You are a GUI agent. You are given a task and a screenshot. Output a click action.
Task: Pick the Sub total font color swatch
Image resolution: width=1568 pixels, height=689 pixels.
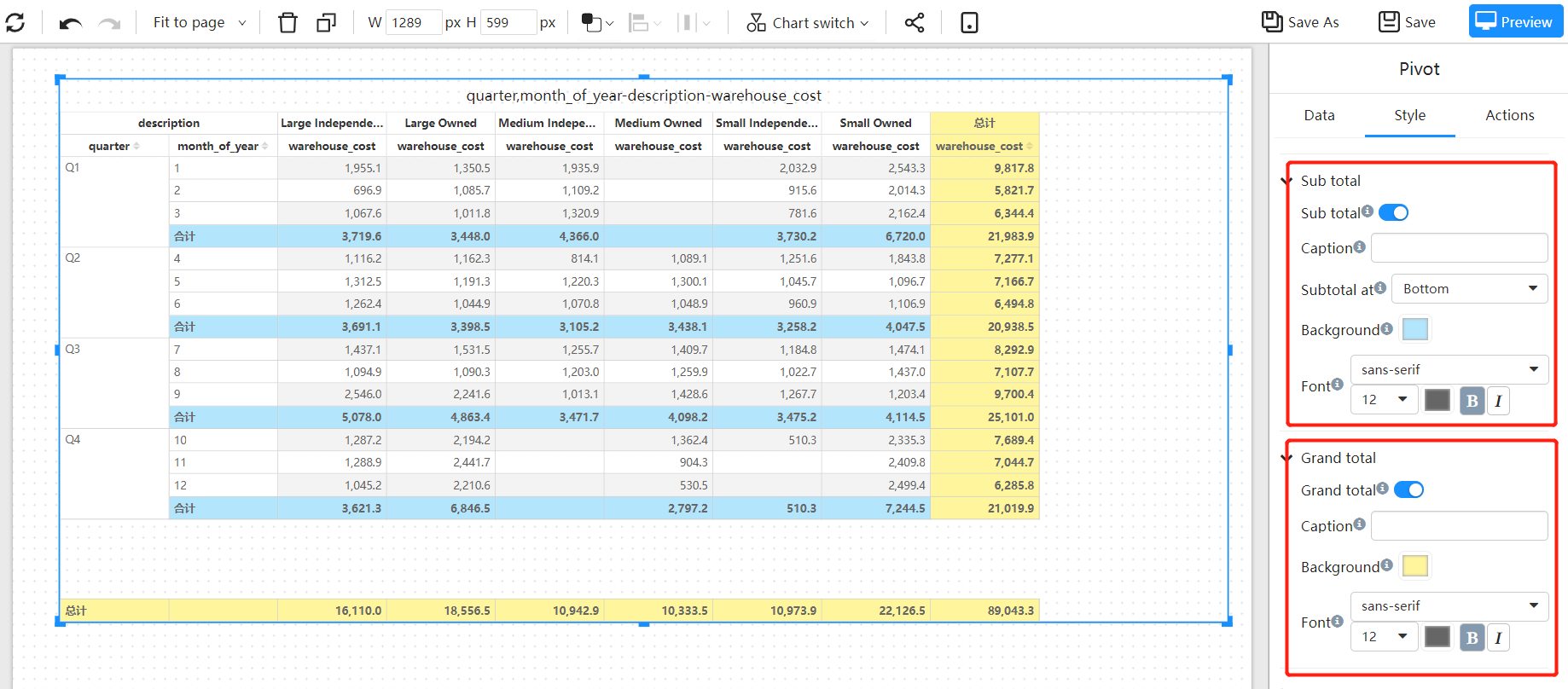1437,400
